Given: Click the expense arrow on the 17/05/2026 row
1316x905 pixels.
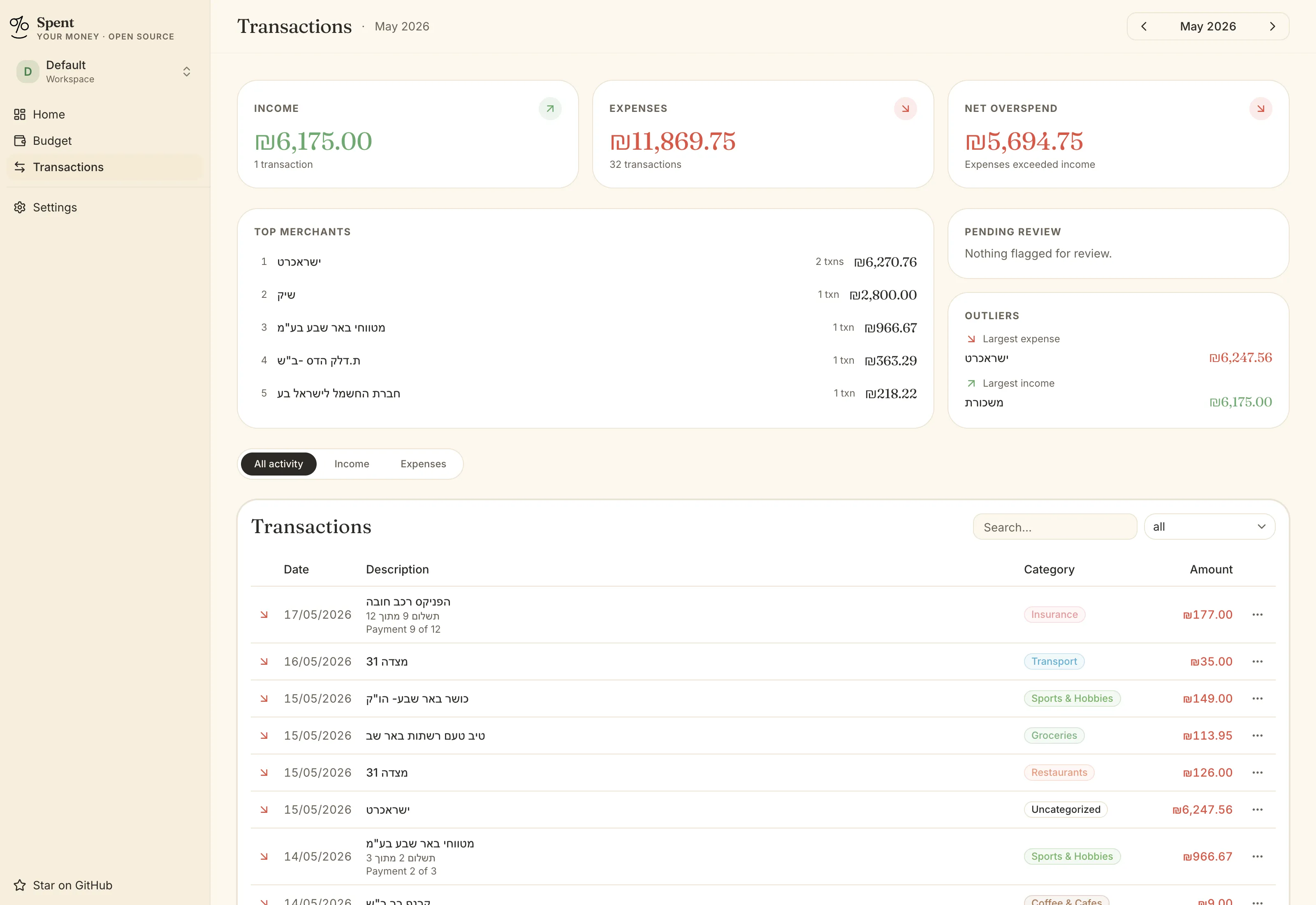Looking at the screenshot, I should [x=264, y=615].
